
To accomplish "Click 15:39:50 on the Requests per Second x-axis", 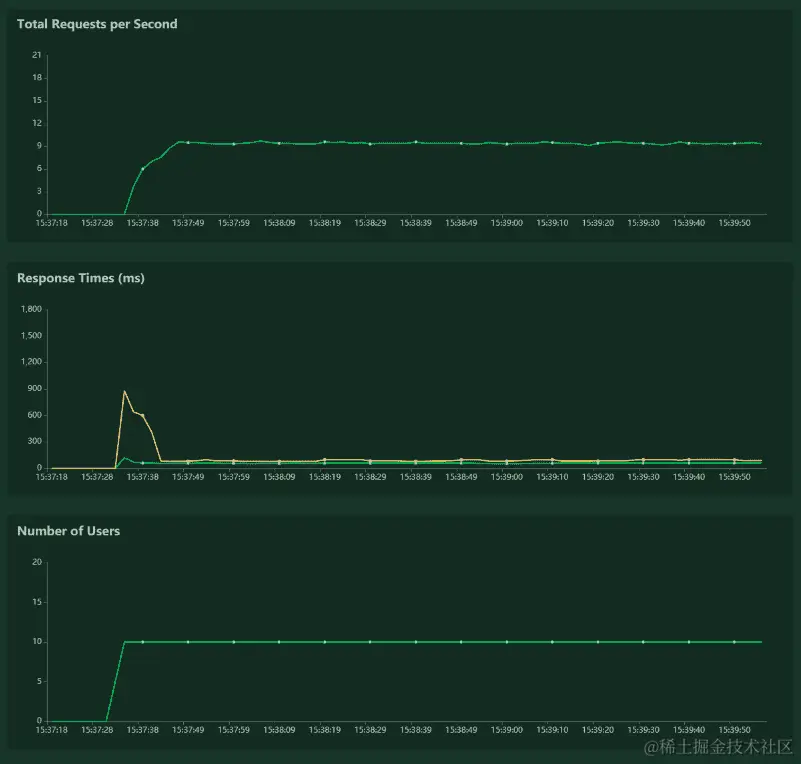I will (x=735, y=223).
